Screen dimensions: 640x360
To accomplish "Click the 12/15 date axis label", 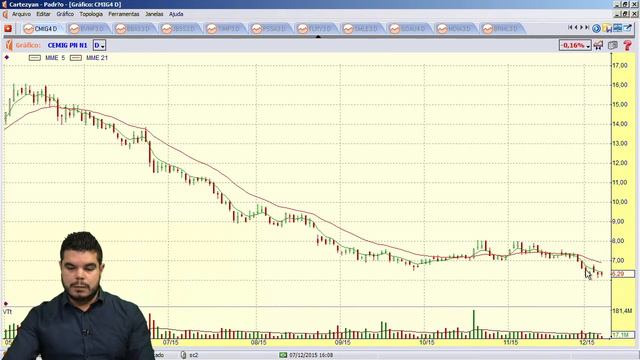I will pyautogui.click(x=587, y=342).
